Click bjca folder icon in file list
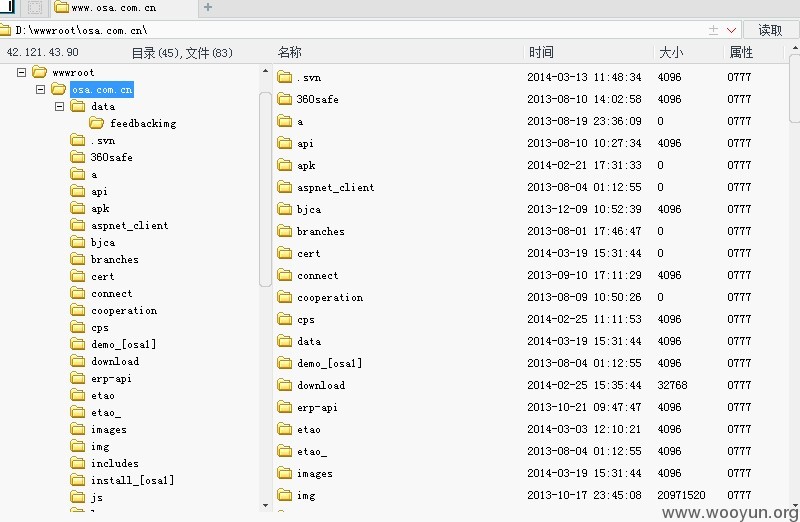This screenshot has width=800, height=522. click(284, 209)
